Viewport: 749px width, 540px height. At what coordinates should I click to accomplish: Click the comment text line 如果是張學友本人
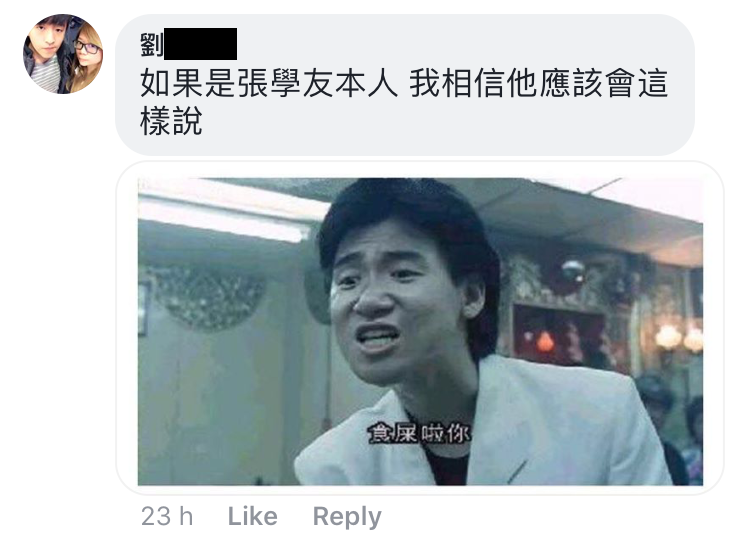(x=269, y=83)
